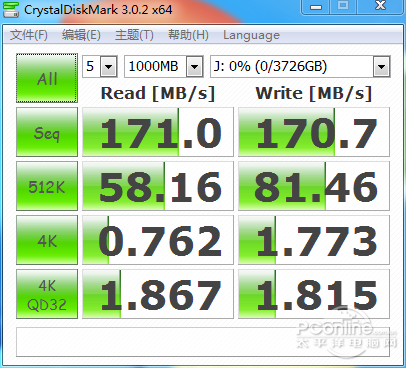This screenshot has height=368, width=406.
Task: Expand the 1000MB test size dropdown
Action: 195,67
